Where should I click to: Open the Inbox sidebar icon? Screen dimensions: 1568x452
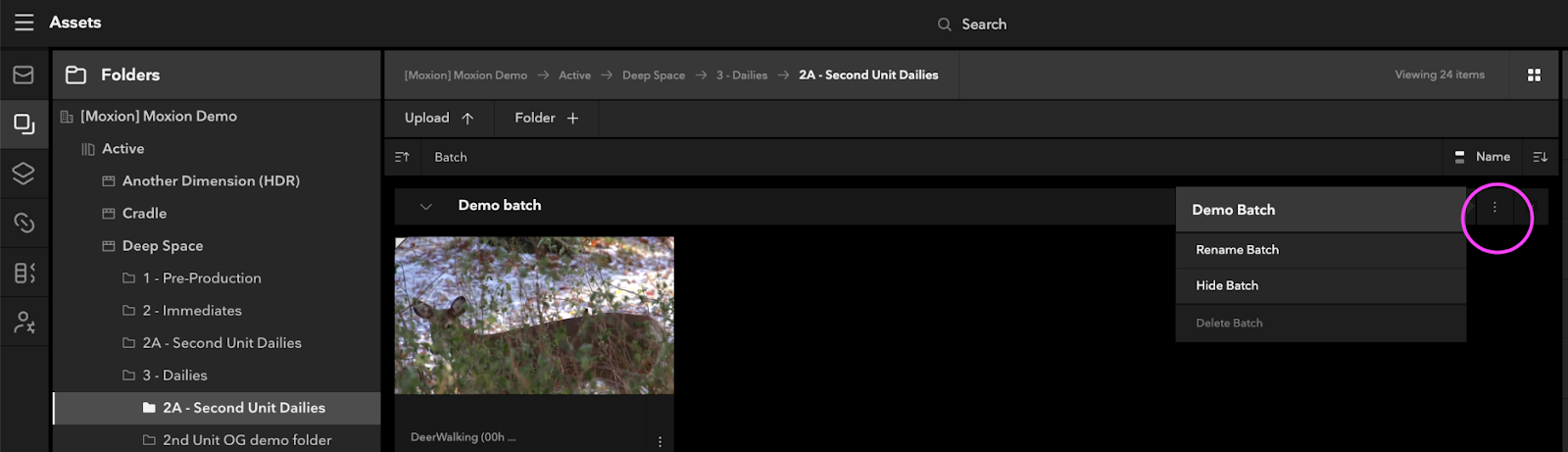pos(24,75)
